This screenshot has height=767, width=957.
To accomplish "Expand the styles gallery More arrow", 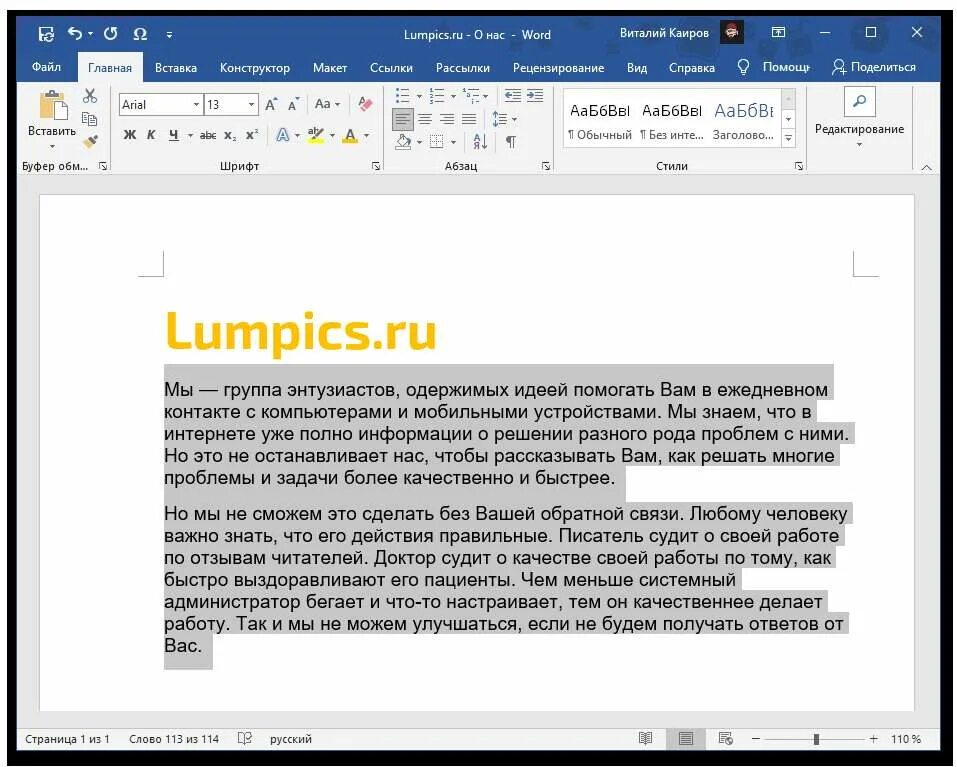I will pos(789,139).
